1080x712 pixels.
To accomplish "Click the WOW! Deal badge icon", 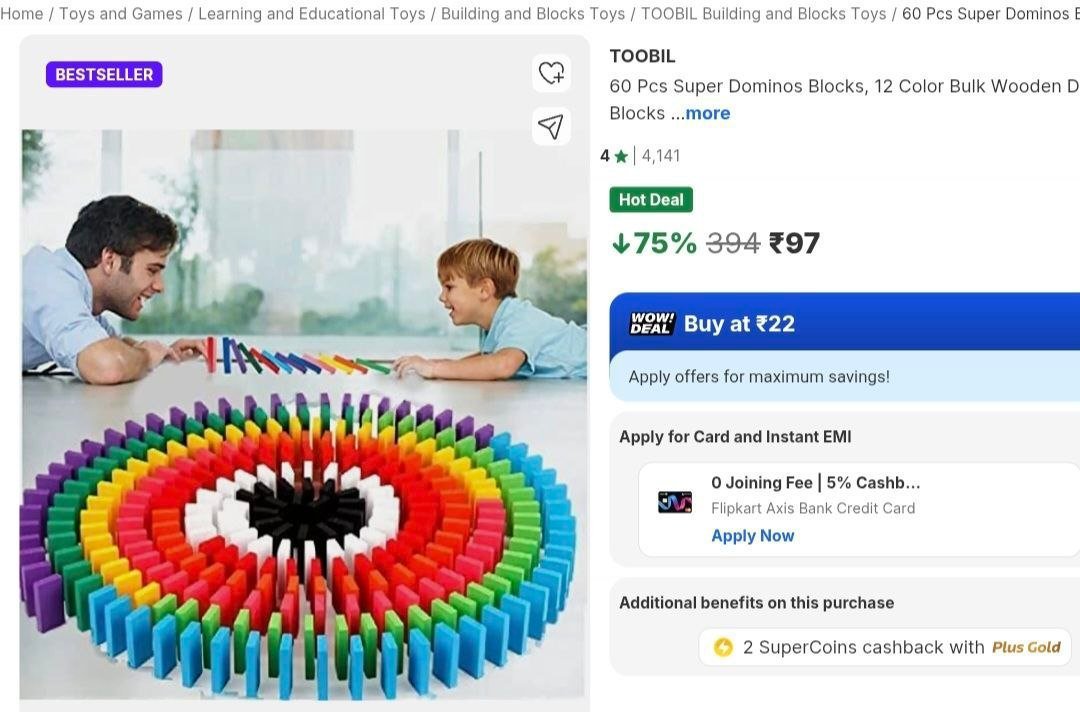I will coord(652,323).
